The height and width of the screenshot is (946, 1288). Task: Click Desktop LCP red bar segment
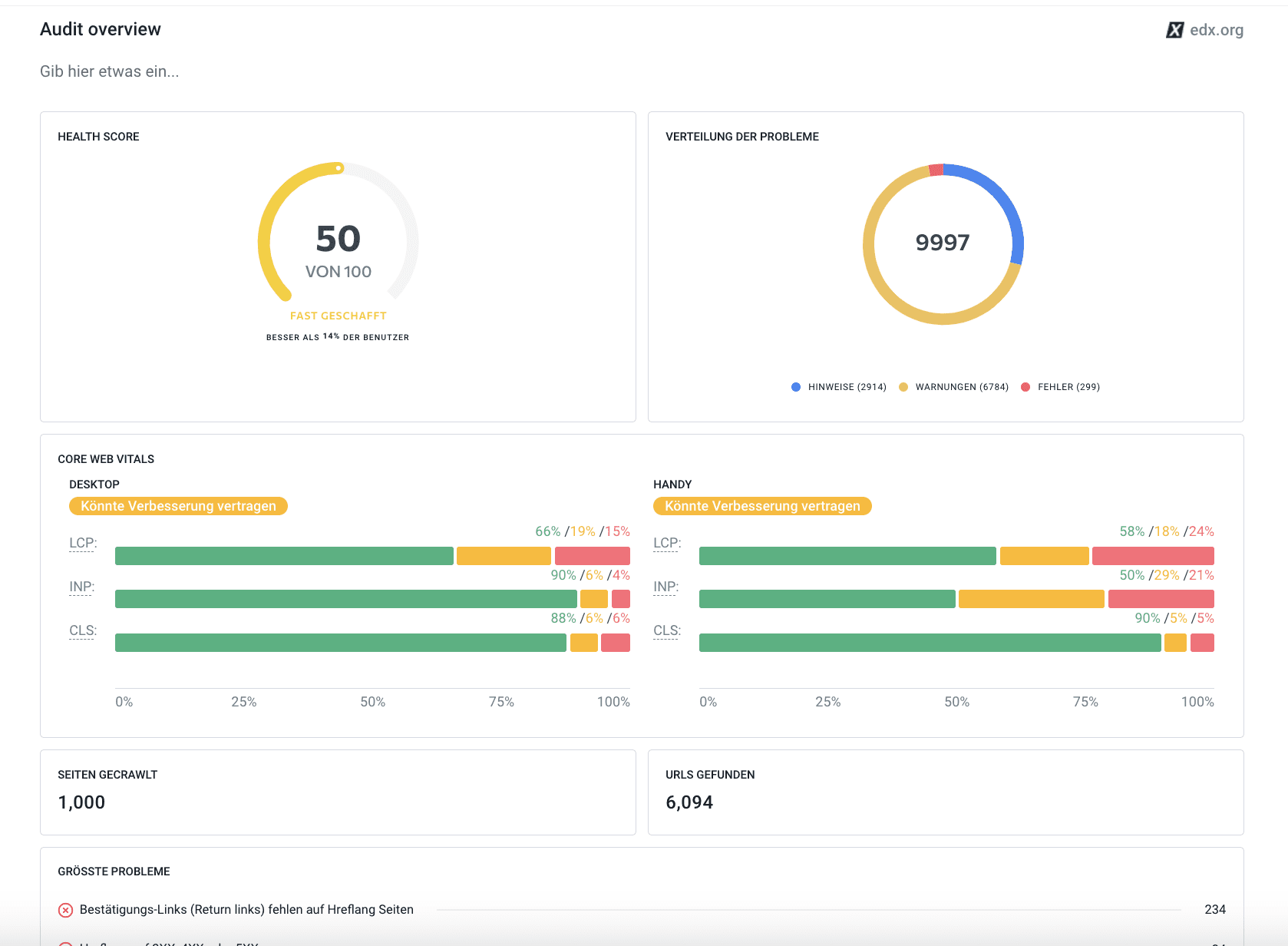click(593, 556)
